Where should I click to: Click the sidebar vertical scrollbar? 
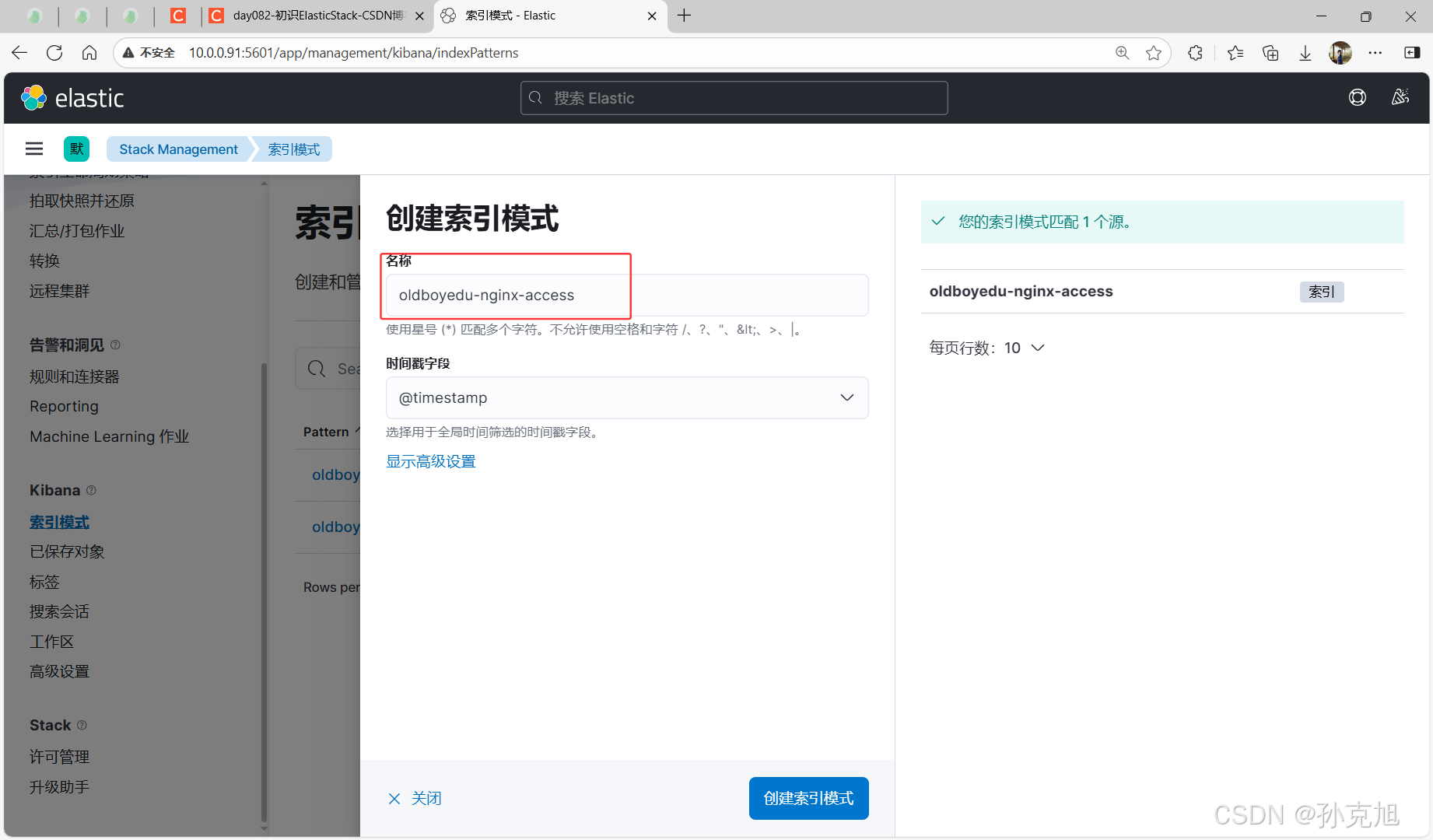[x=265, y=591]
